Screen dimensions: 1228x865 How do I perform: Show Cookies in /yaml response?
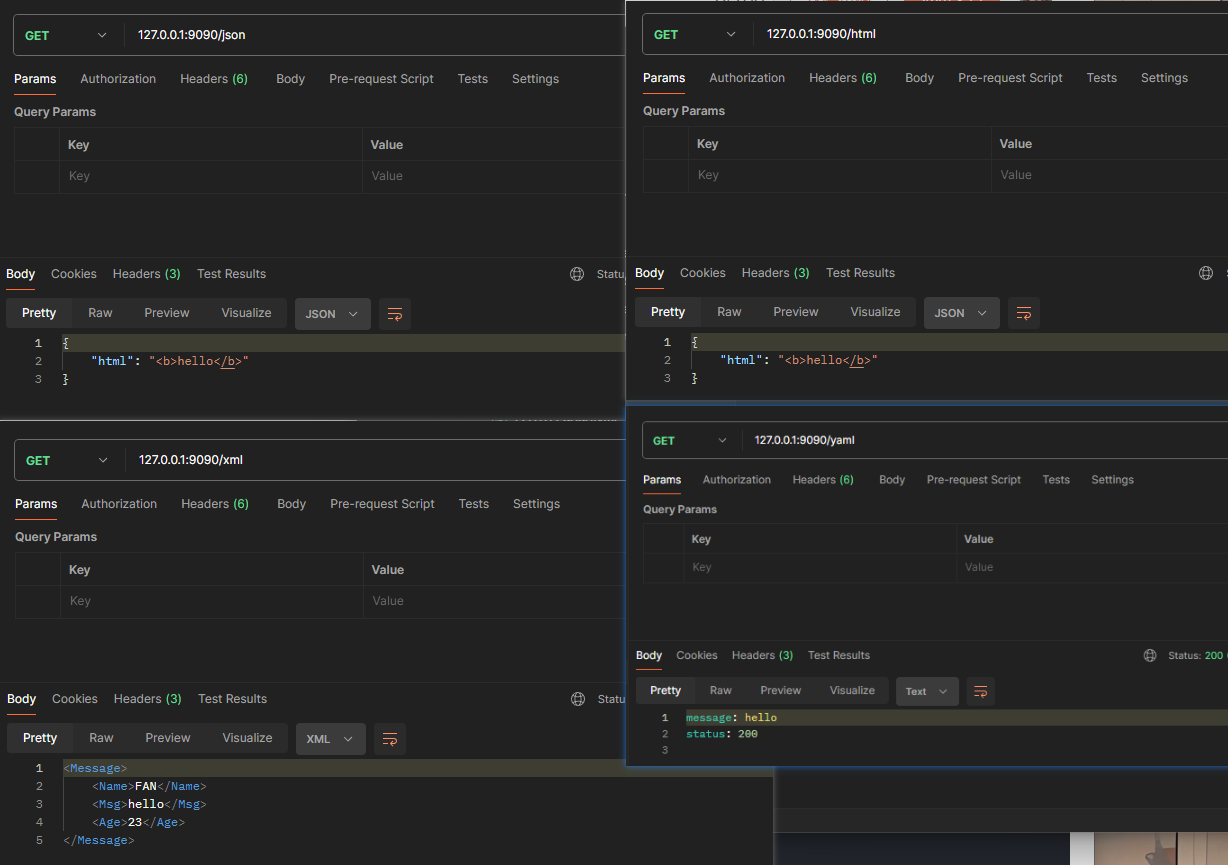697,656
